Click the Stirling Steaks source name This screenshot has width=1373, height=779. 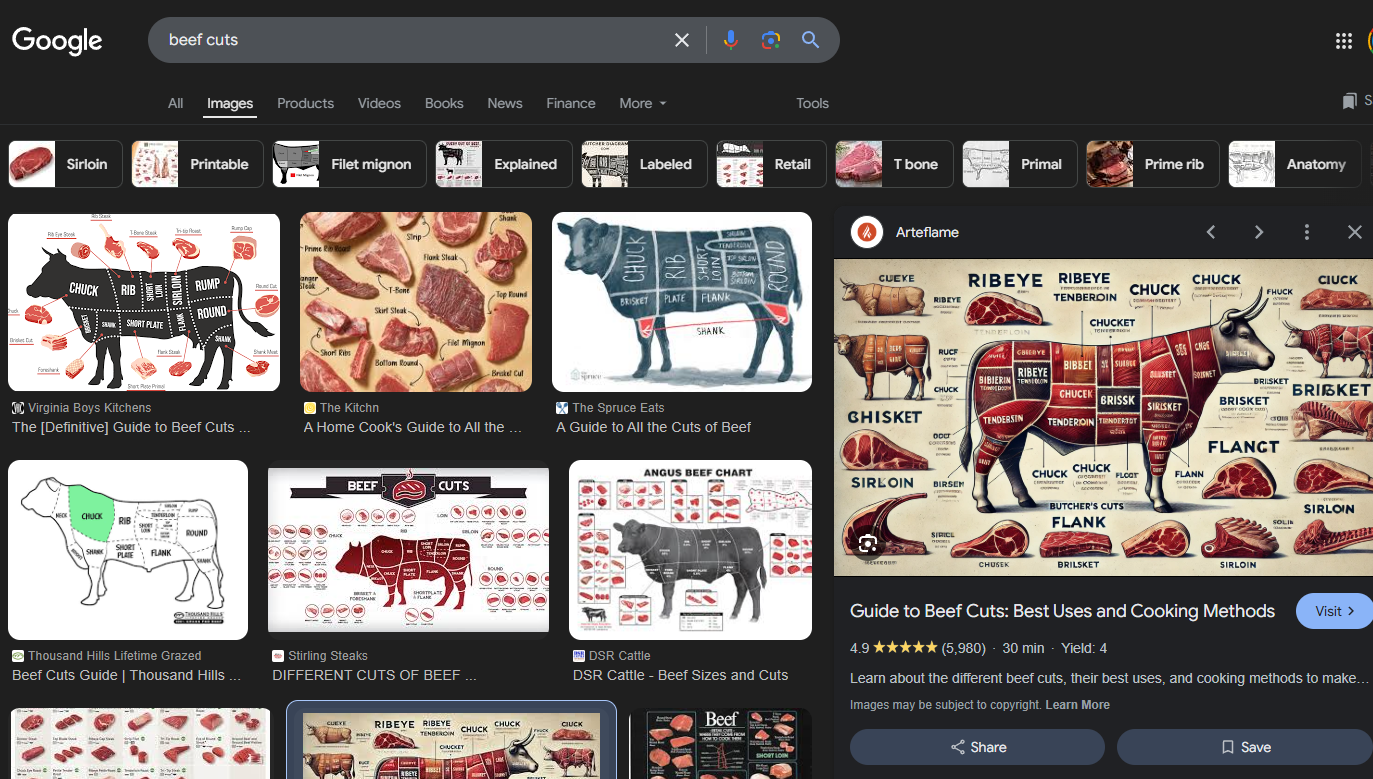coord(328,655)
